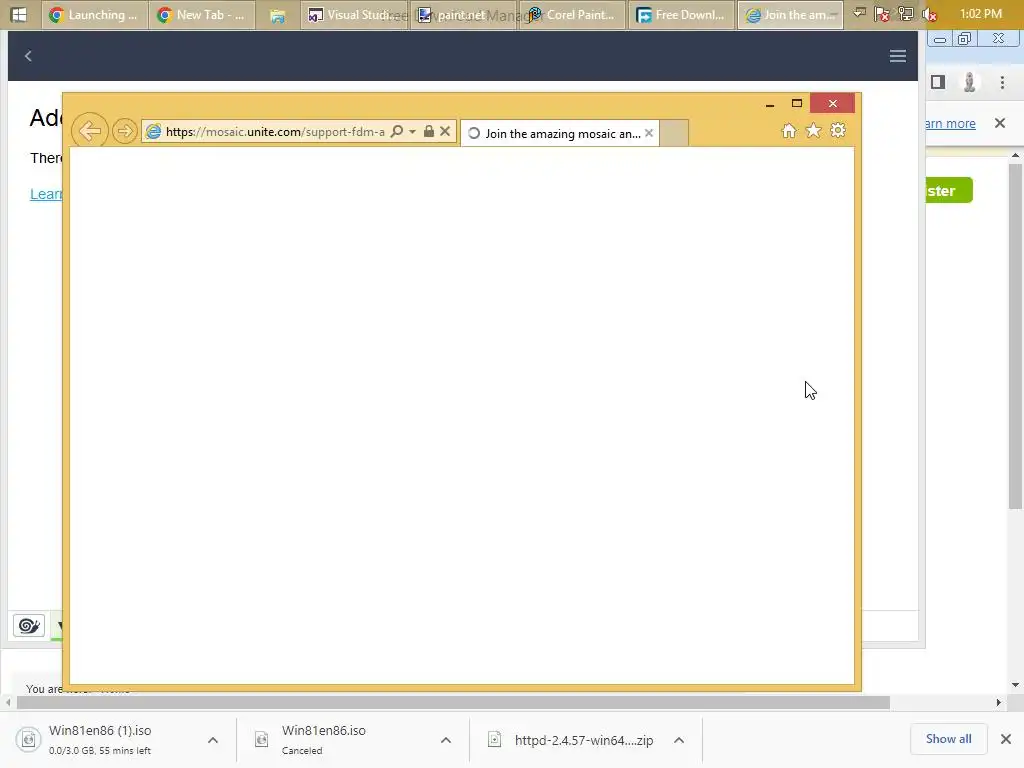Open Chrome's three-dot menu
Screen dimensions: 1024x768
(1002, 82)
